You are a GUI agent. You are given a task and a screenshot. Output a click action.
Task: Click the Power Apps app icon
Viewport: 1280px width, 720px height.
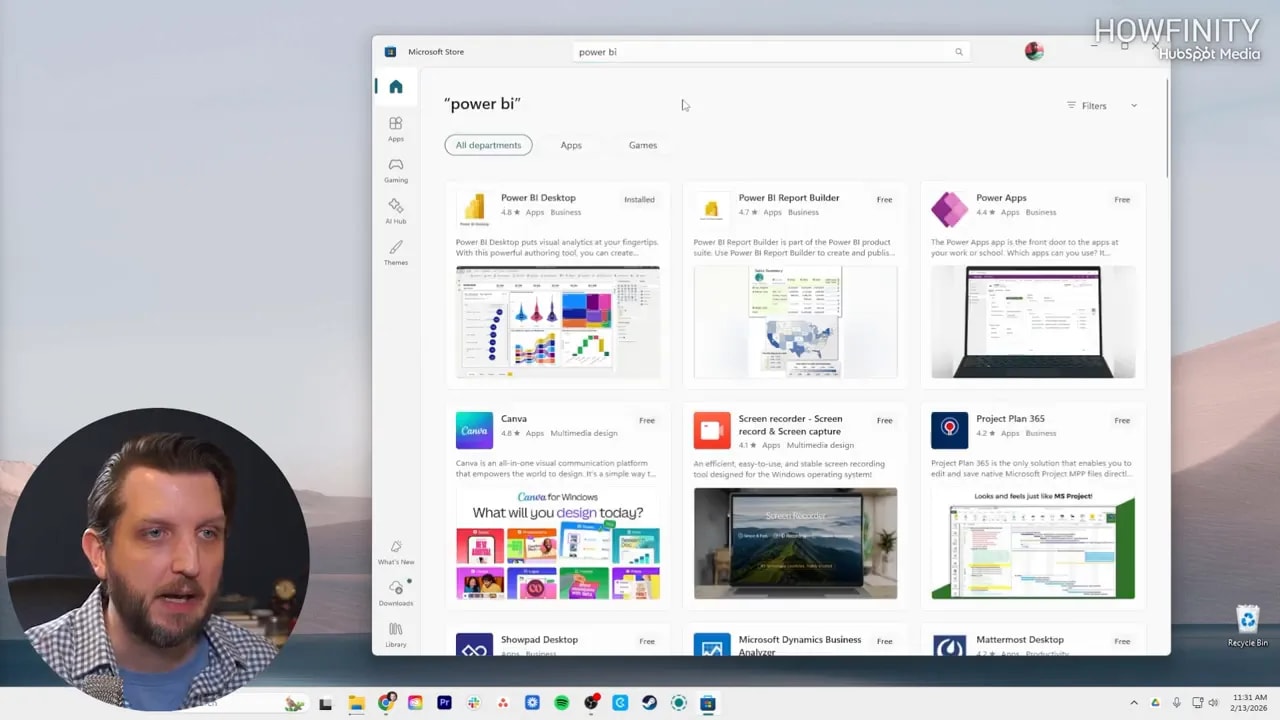949,209
